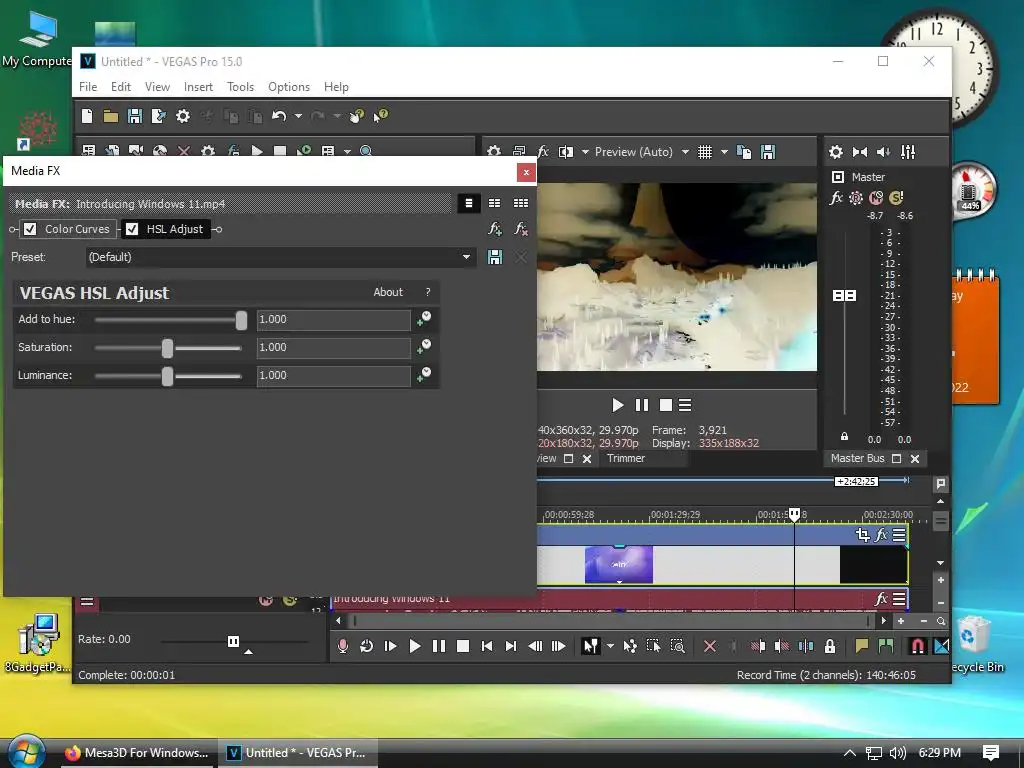
Task: Dim the Master Bus output
Action: (x=883, y=152)
